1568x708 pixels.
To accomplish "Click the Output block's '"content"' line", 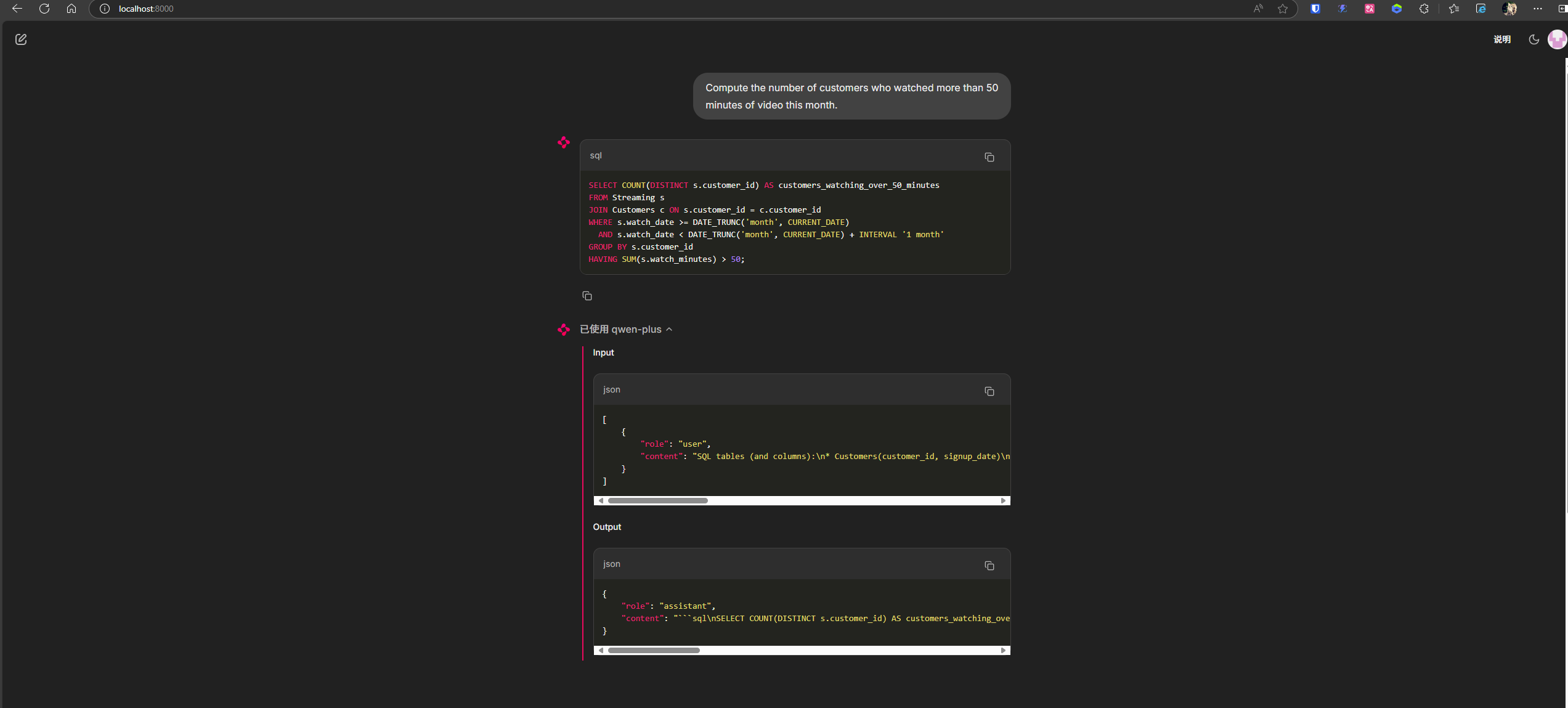I will click(x=816, y=619).
